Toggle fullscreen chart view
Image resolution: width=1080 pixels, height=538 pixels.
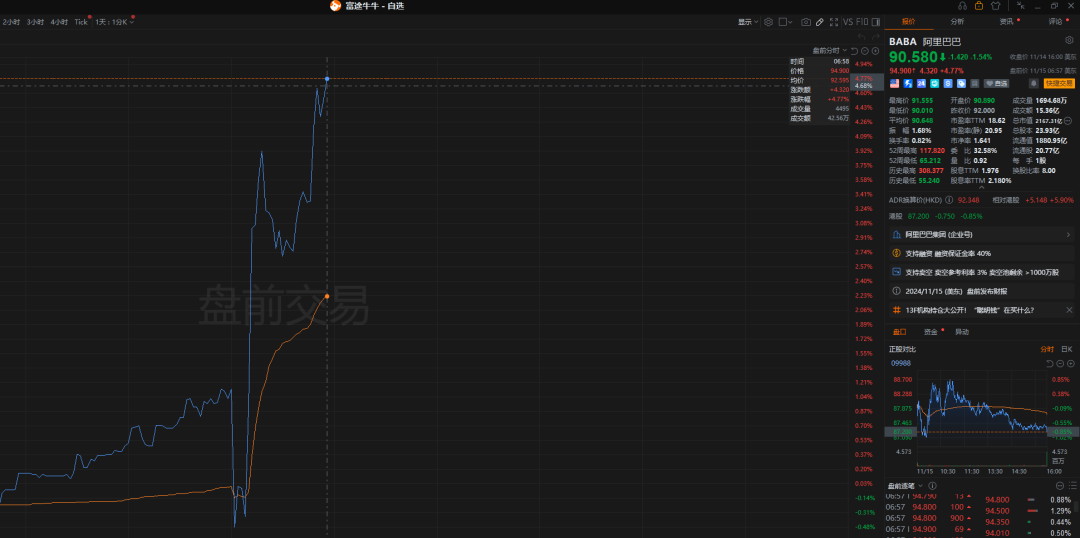coord(834,22)
